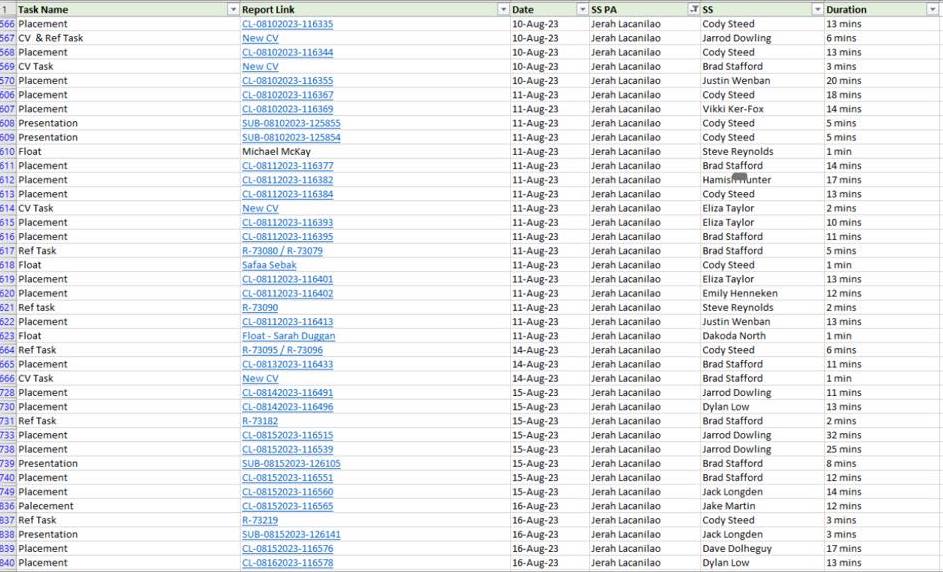Image resolution: width=943 pixels, height=572 pixels.
Task: Open report link CL-08112023-116377
Action: pyautogui.click(x=287, y=166)
